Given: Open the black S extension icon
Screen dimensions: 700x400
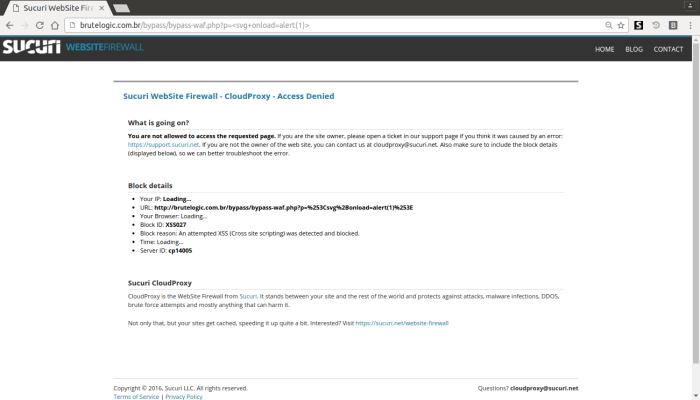Looking at the screenshot, I should (x=638, y=25).
